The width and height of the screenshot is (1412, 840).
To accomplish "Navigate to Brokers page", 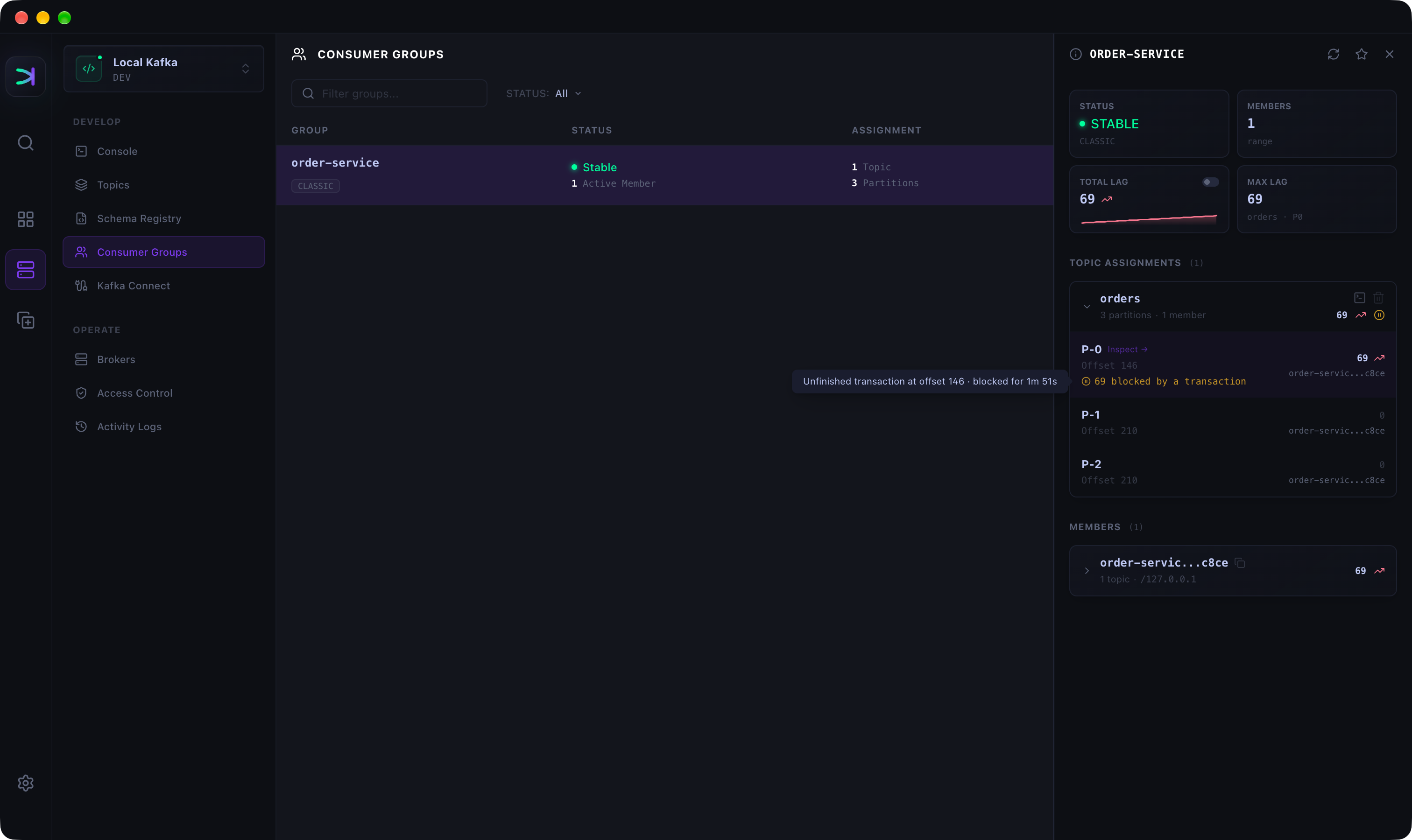I will [x=164, y=359].
